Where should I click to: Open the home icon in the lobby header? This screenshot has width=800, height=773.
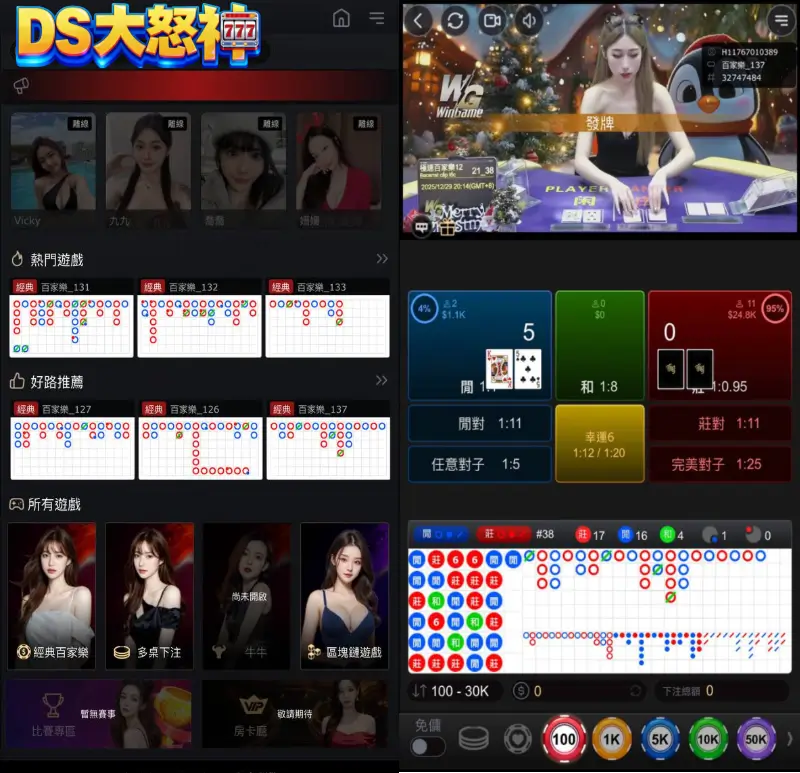(342, 18)
